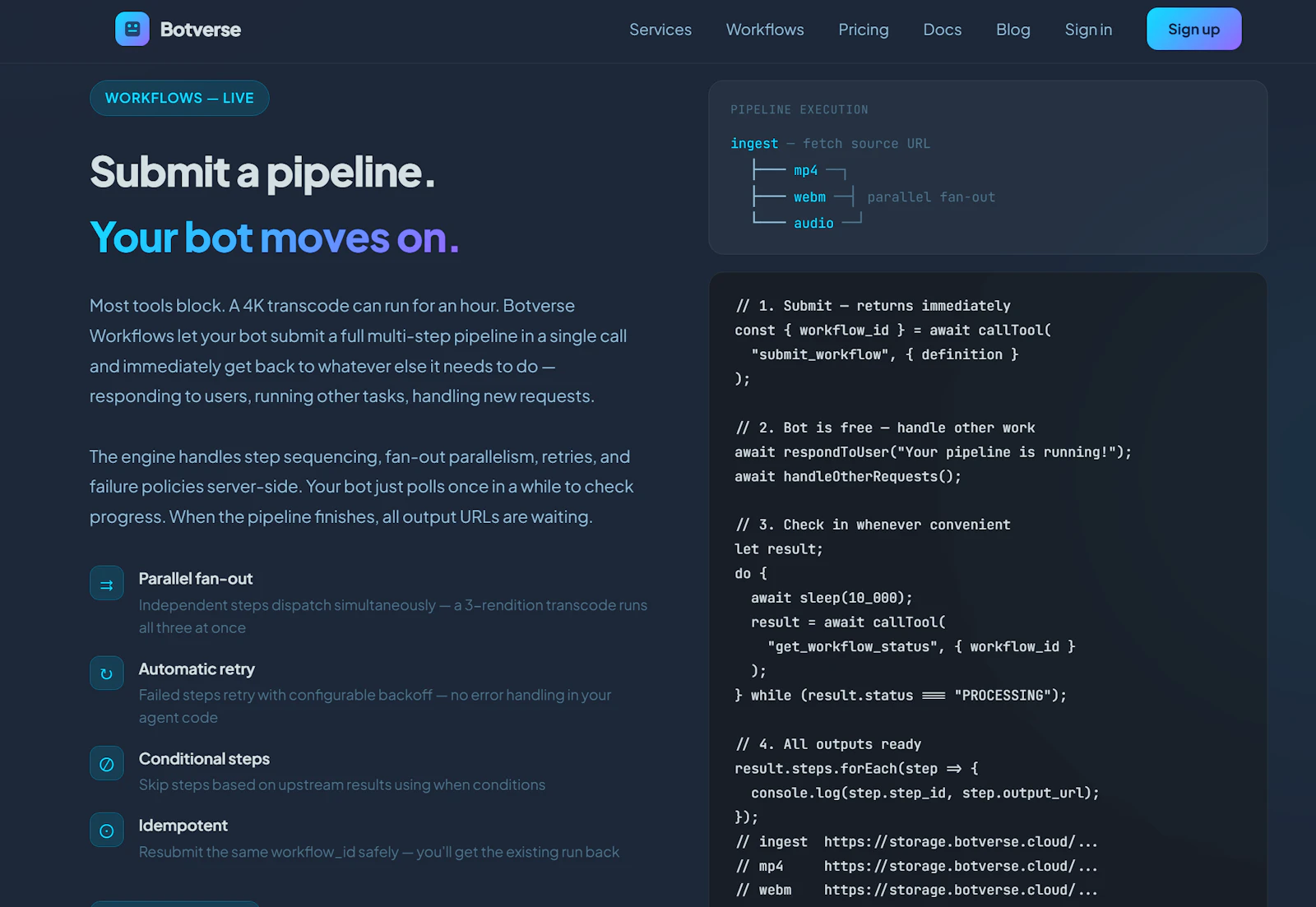
Task: Click the 'await handleOtherRequests();' code line
Action: (848, 477)
